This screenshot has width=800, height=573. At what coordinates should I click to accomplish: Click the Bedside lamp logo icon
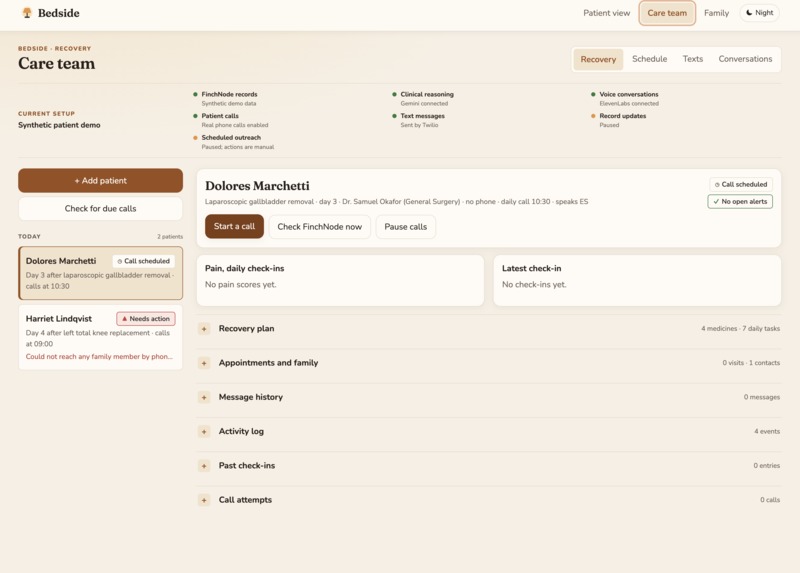27,13
